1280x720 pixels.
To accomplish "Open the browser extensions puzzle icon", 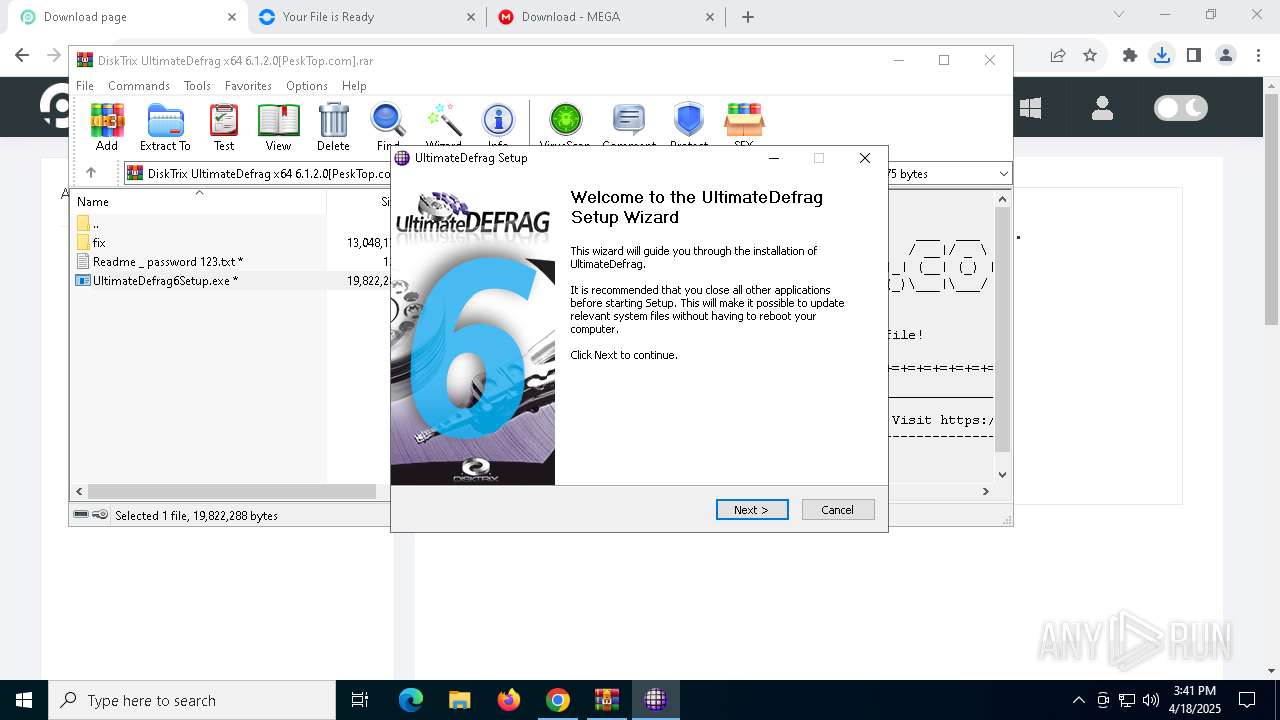I will pyautogui.click(x=1130, y=56).
